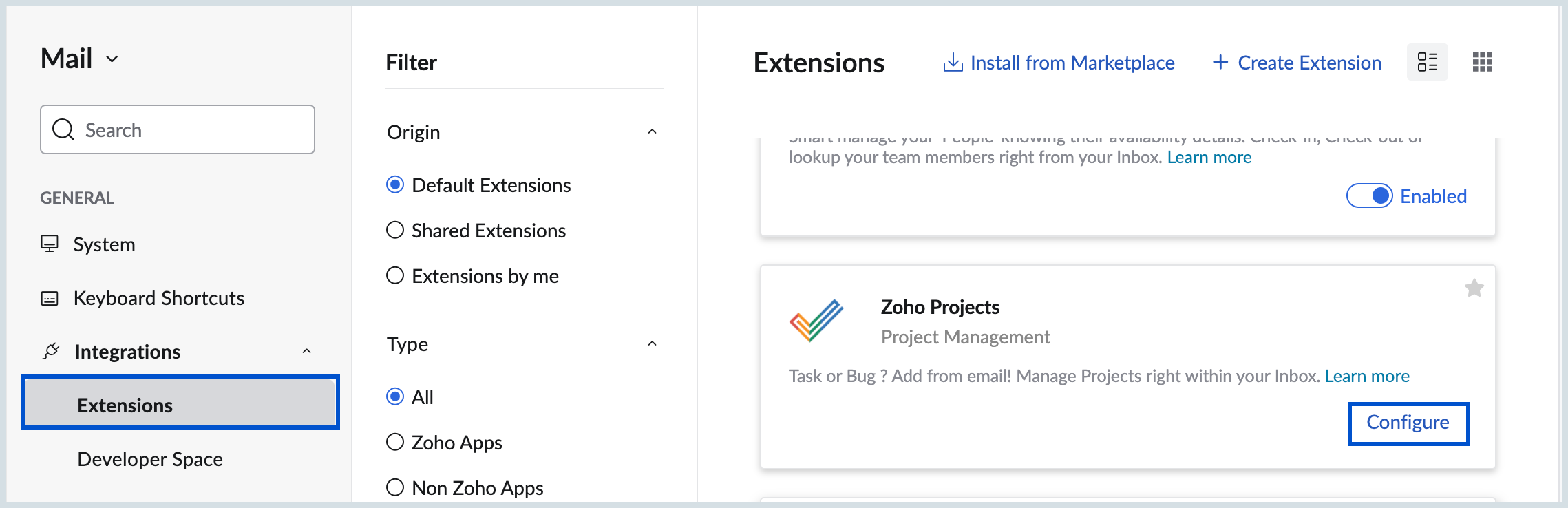Select the Shared Extensions radio button
The width and height of the screenshot is (1568, 508).
[x=395, y=230]
